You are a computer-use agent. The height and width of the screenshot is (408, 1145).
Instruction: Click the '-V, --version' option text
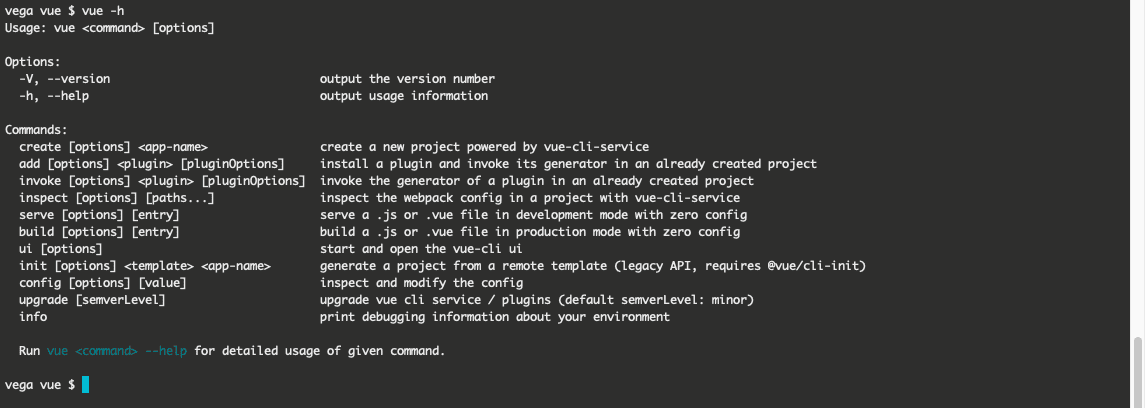(65, 79)
